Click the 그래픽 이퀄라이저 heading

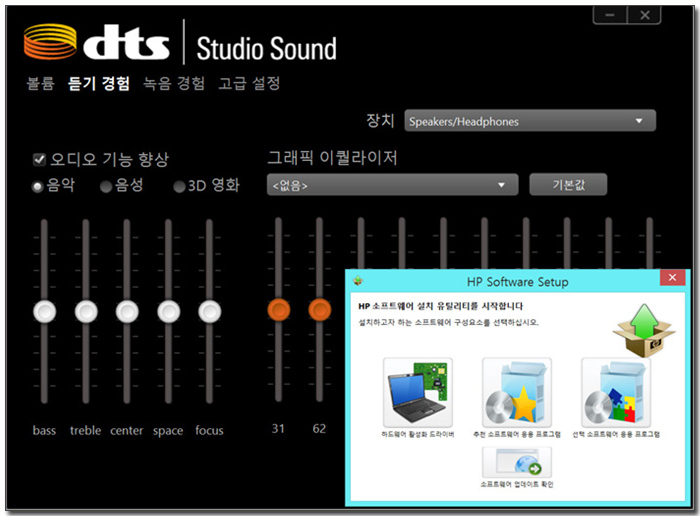pyautogui.click(x=332, y=157)
